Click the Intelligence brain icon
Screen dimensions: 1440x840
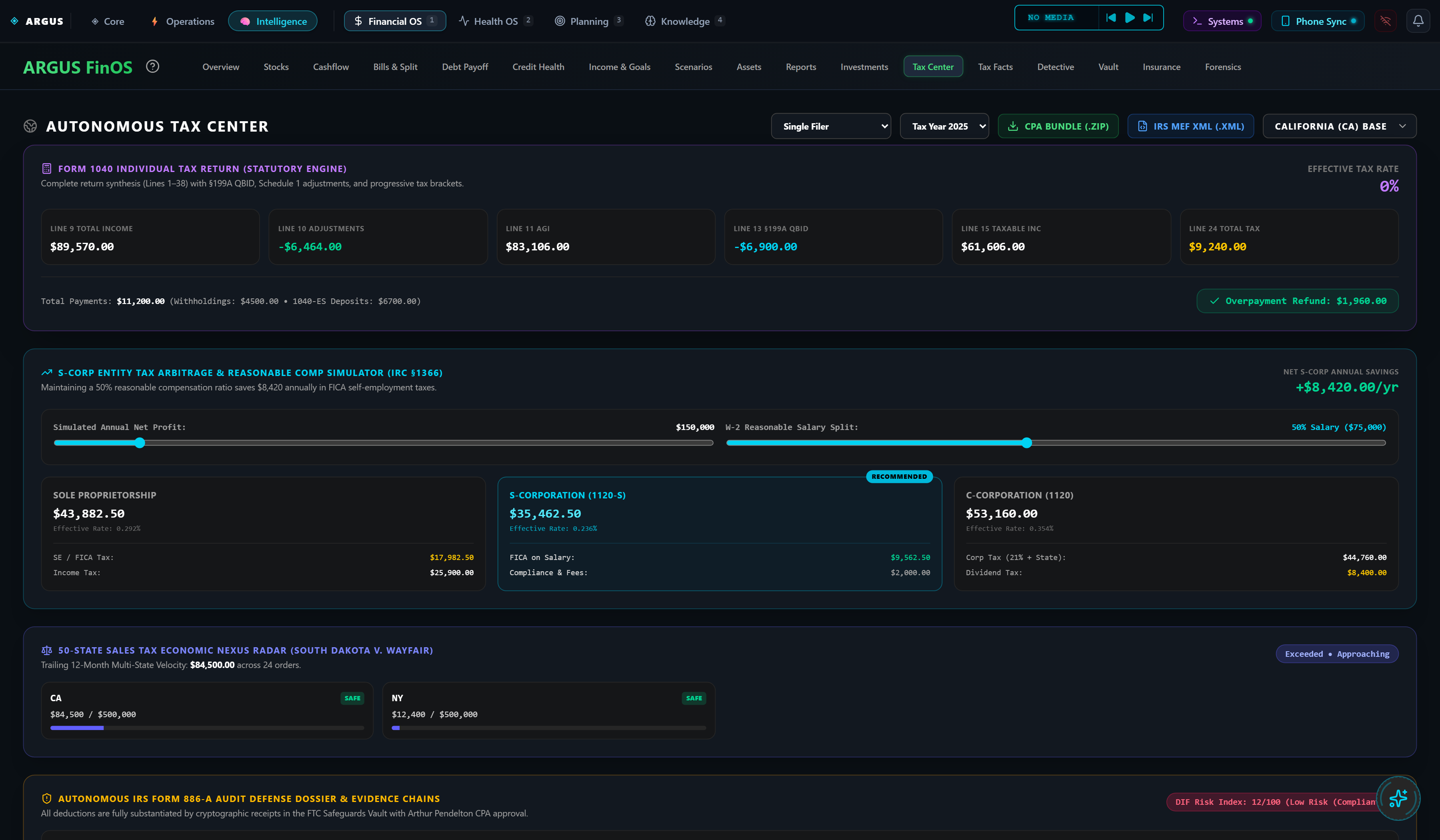[245, 21]
